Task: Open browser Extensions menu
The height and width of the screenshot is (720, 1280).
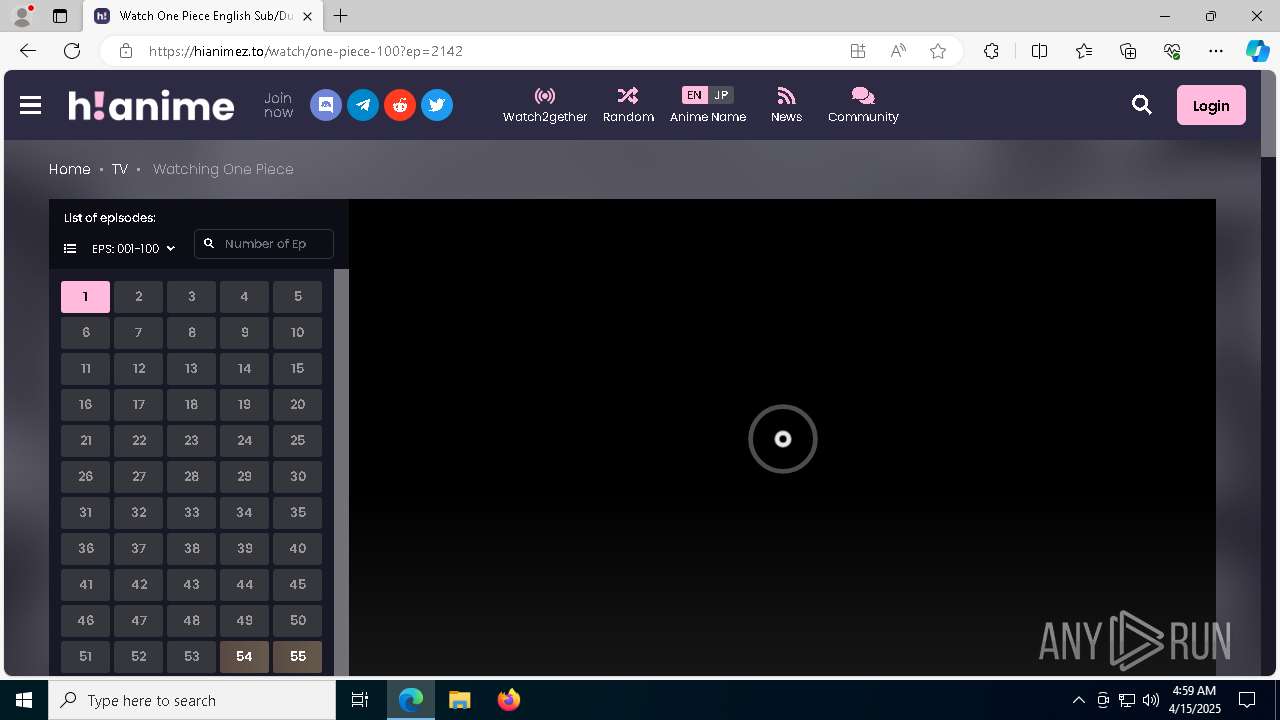Action: point(991,51)
